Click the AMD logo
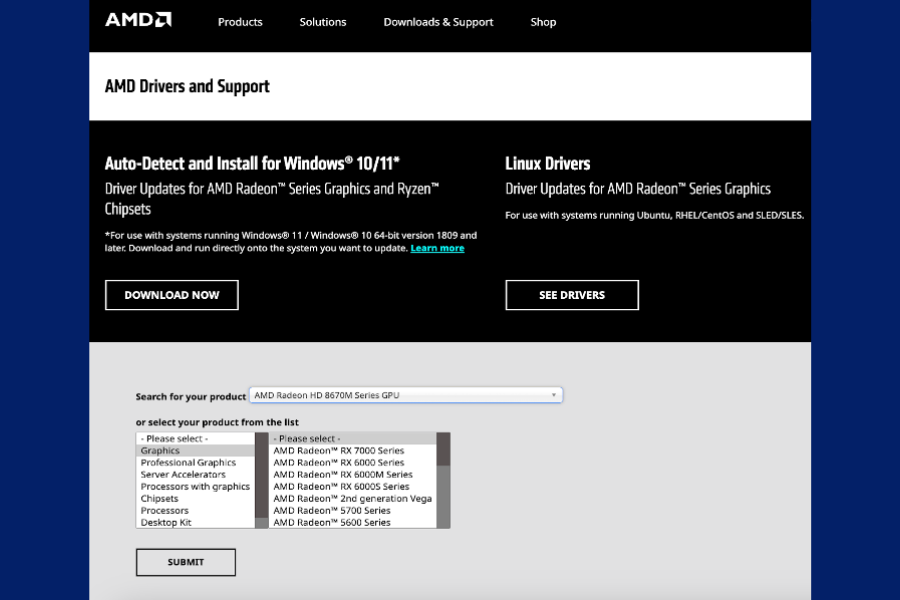900x600 pixels. [x=138, y=20]
